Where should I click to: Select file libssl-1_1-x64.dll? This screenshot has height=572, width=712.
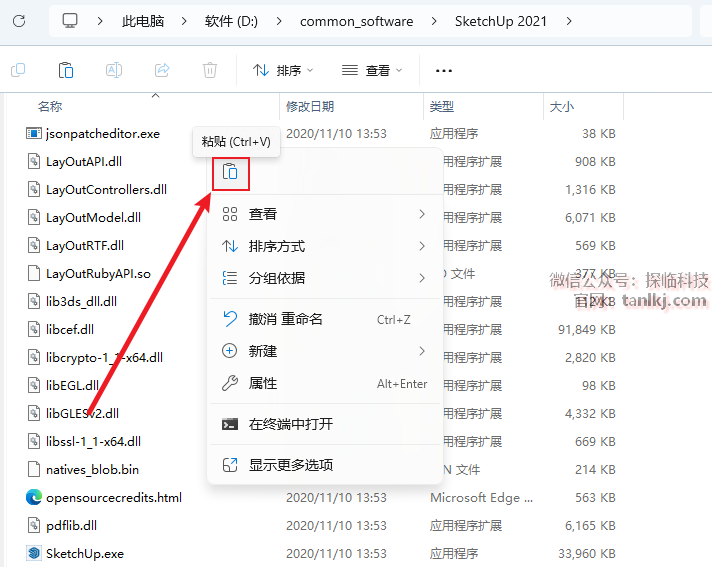click(93, 442)
